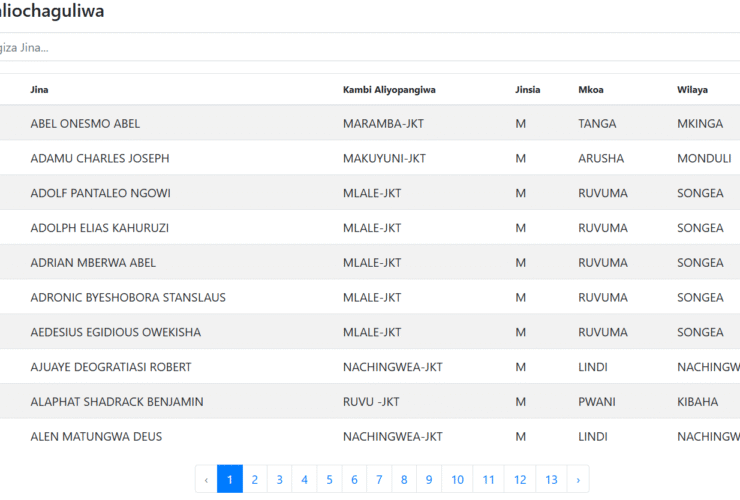This screenshot has height=500, width=740.
Task: Select the ABEL ONESMO ABEL row
Action: (x=85, y=124)
